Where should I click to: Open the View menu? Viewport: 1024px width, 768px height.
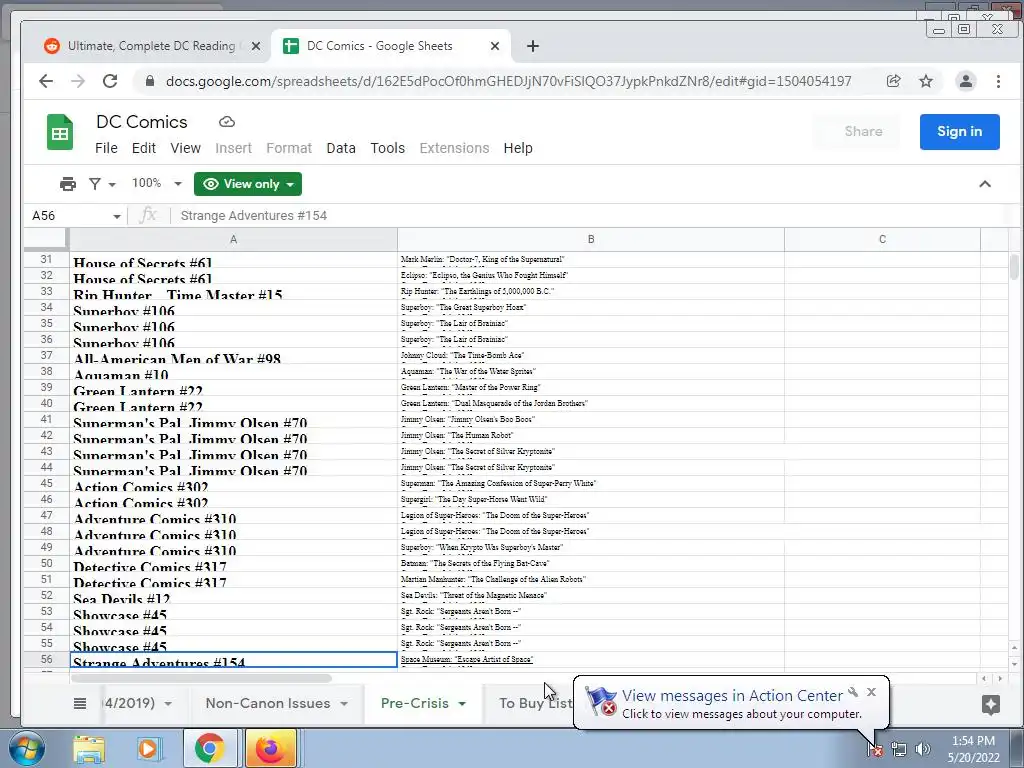pos(185,148)
